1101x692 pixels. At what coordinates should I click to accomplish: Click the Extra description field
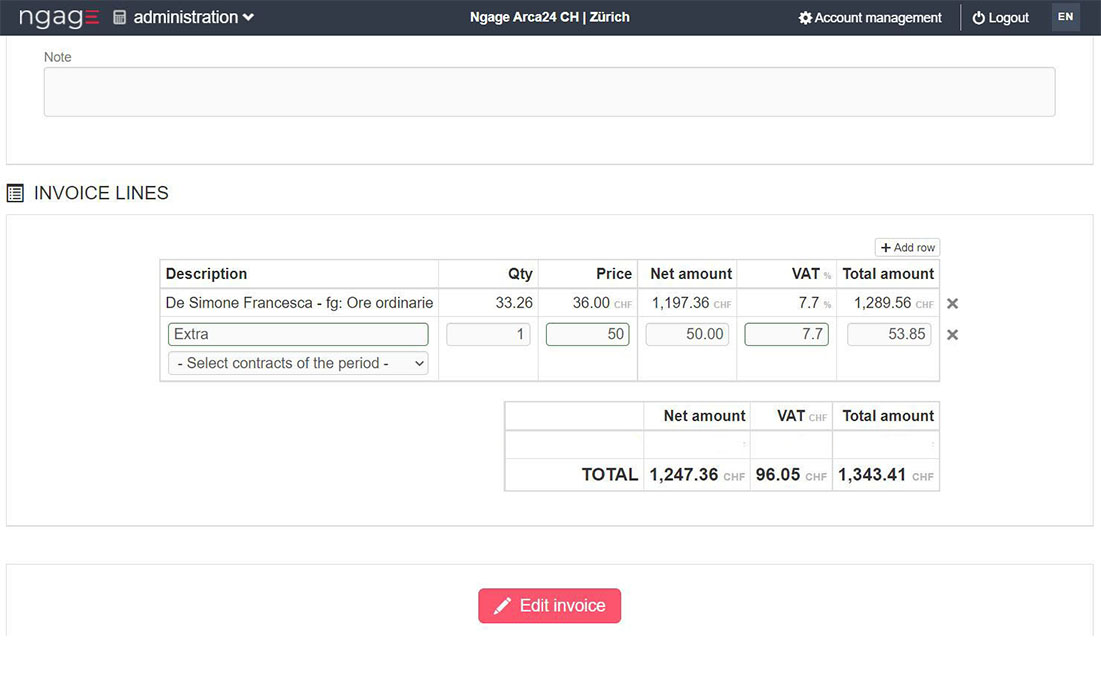pyautogui.click(x=298, y=335)
